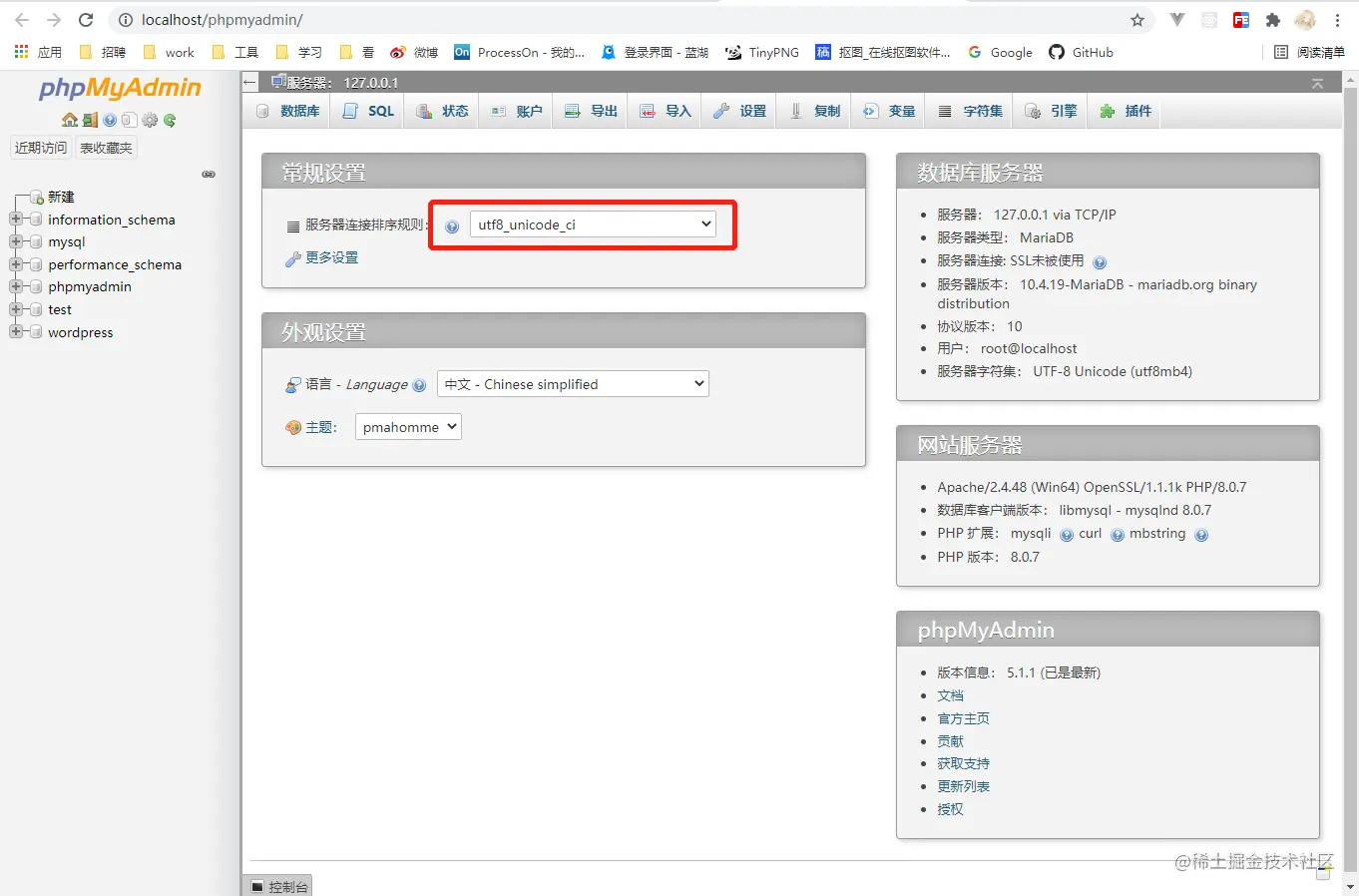Click the 新建 database item in tree

[61, 197]
